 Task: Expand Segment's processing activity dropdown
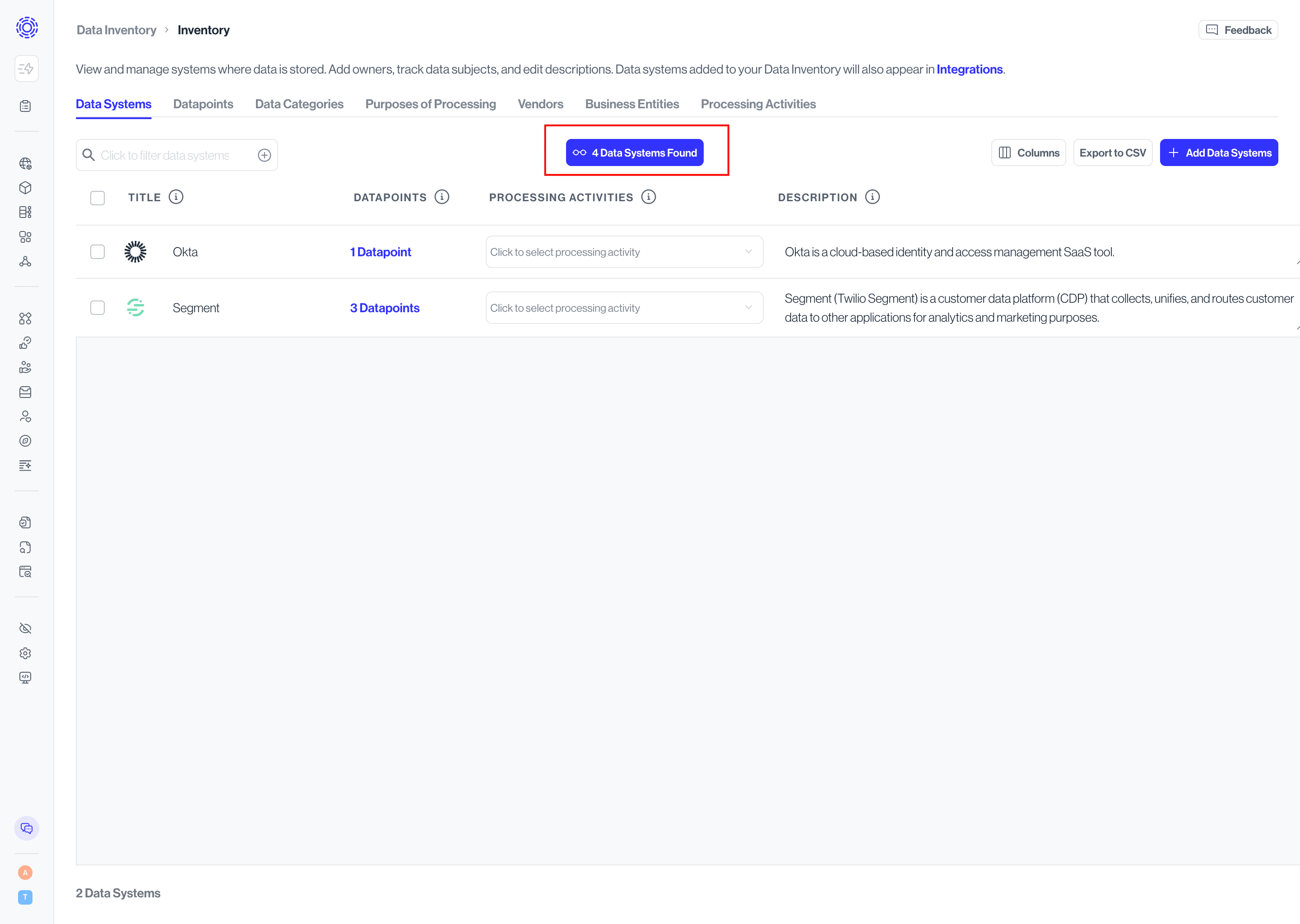pos(624,308)
